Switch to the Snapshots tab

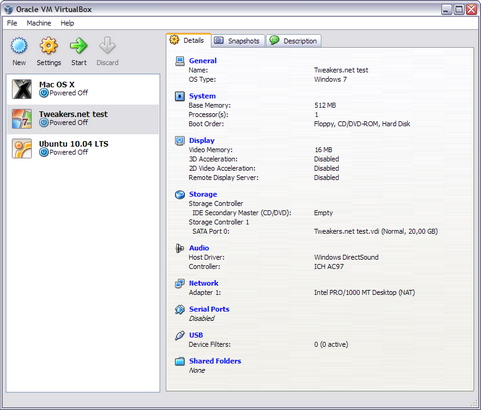(x=238, y=41)
